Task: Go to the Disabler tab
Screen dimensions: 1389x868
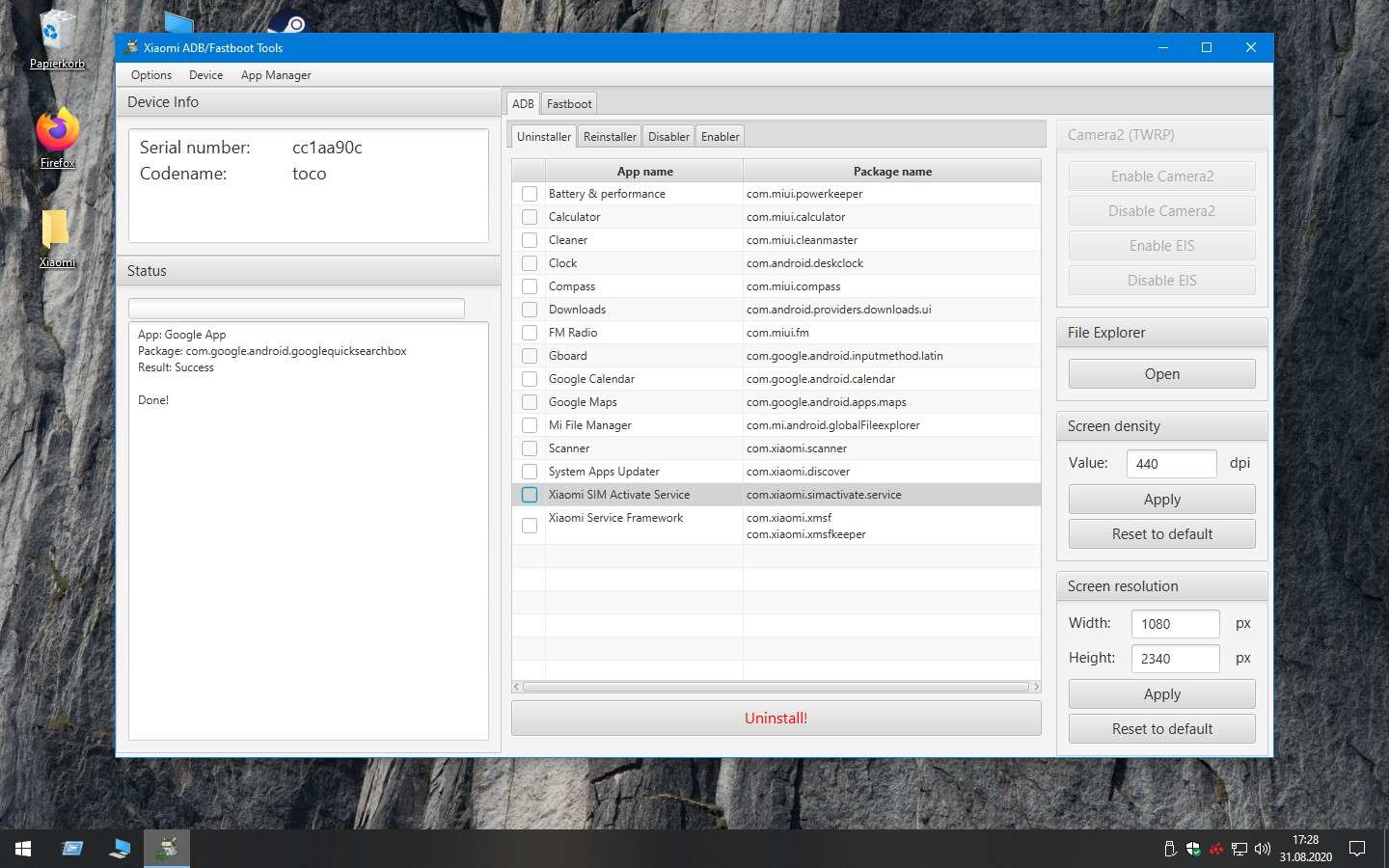Action: click(668, 137)
